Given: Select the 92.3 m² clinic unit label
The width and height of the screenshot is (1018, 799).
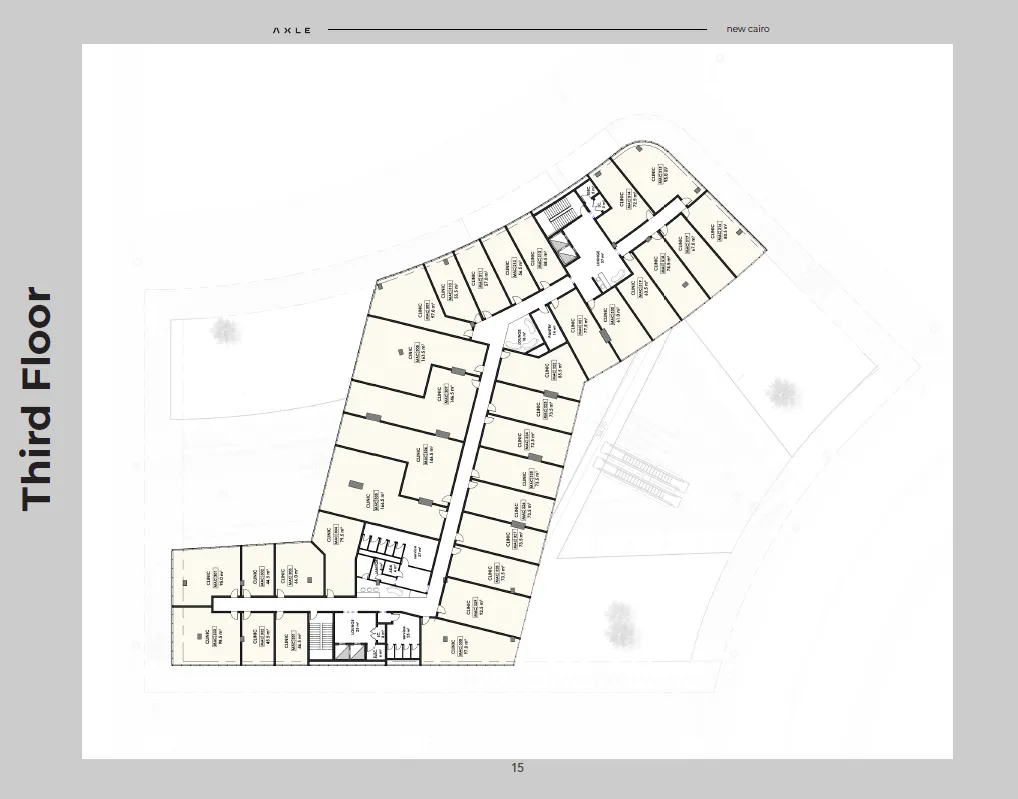Looking at the screenshot, I should click(x=475, y=608).
